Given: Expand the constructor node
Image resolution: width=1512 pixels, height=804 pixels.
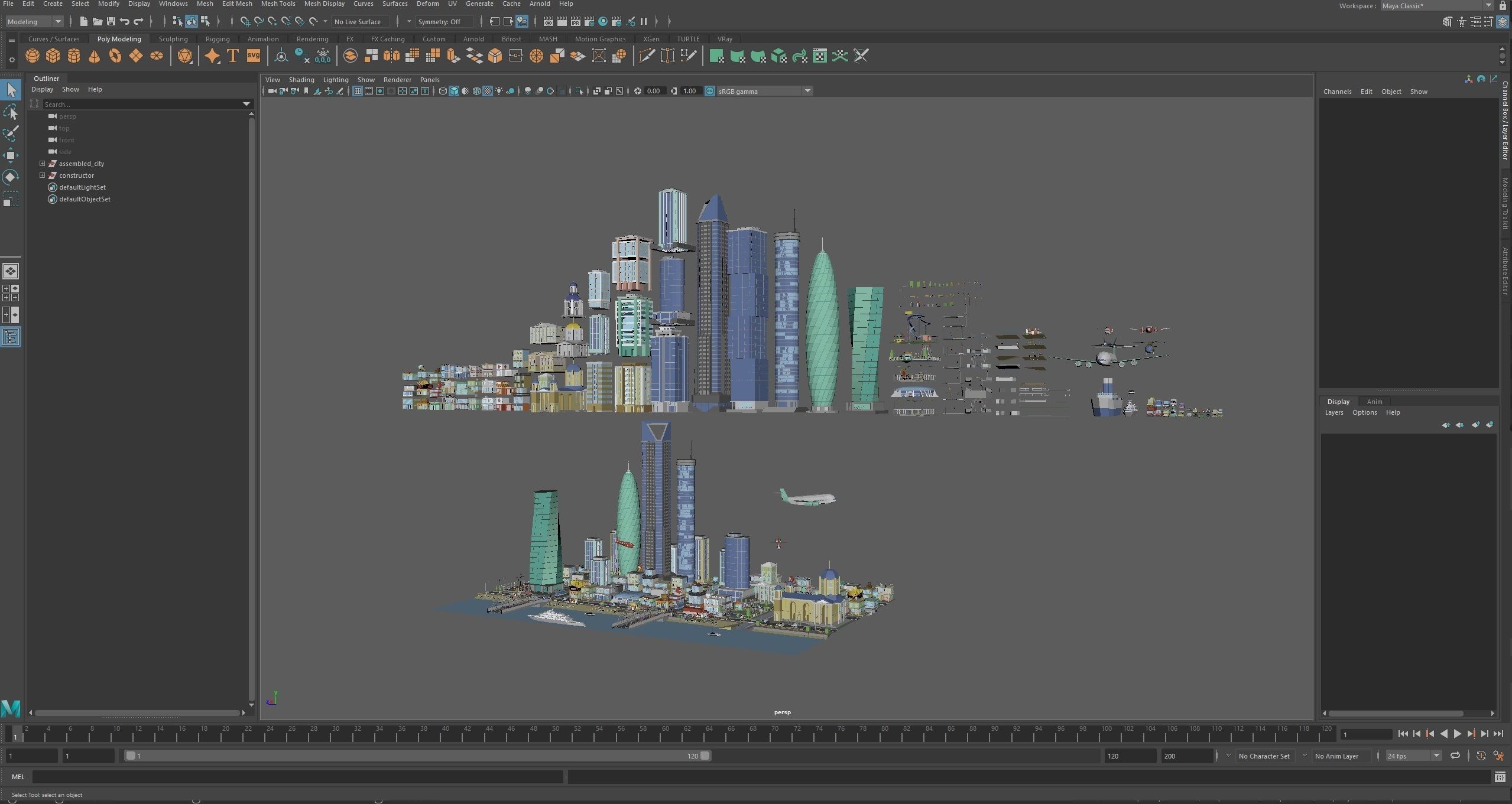Looking at the screenshot, I should pos(42,175).
